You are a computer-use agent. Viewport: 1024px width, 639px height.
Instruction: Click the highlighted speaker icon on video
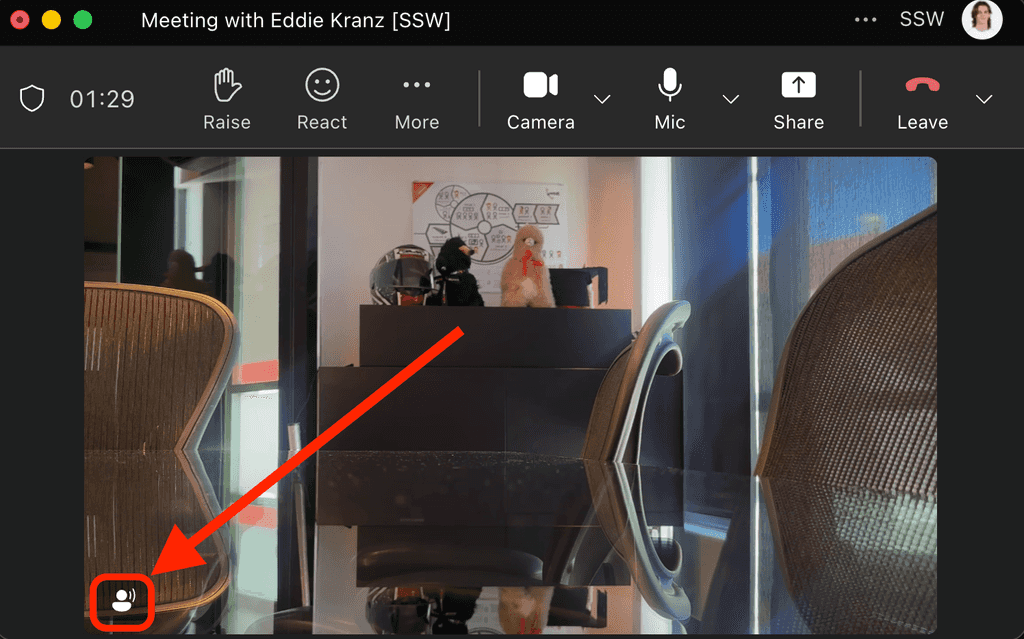click(122, 601)
